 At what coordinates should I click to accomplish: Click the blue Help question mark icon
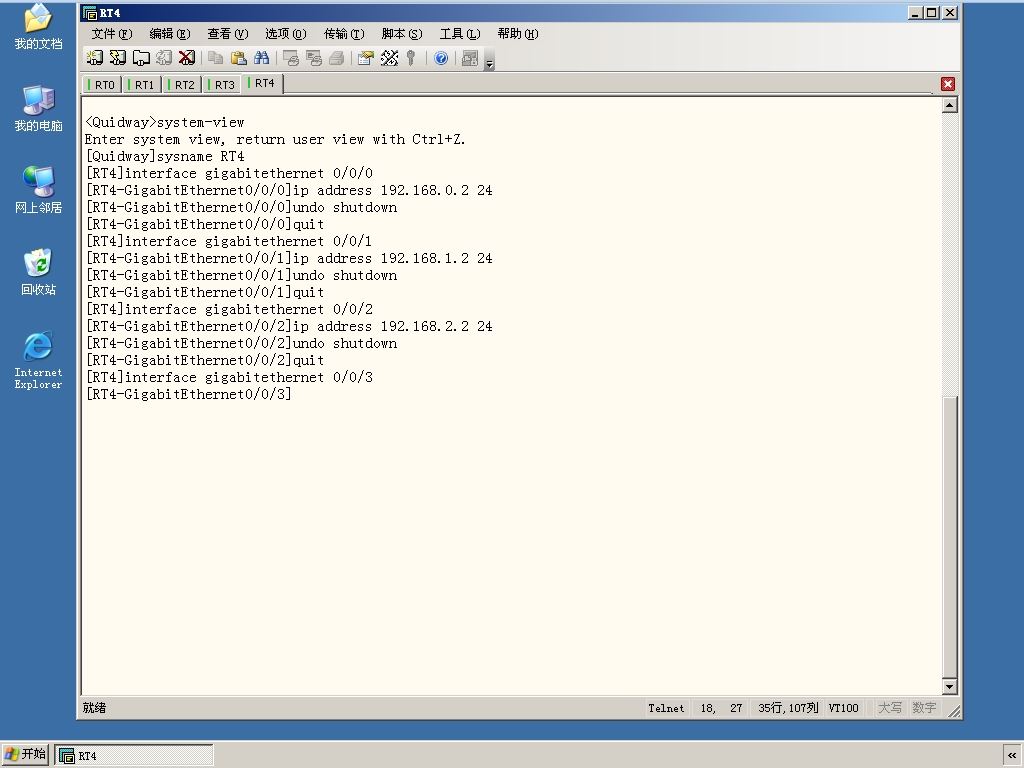441,58
